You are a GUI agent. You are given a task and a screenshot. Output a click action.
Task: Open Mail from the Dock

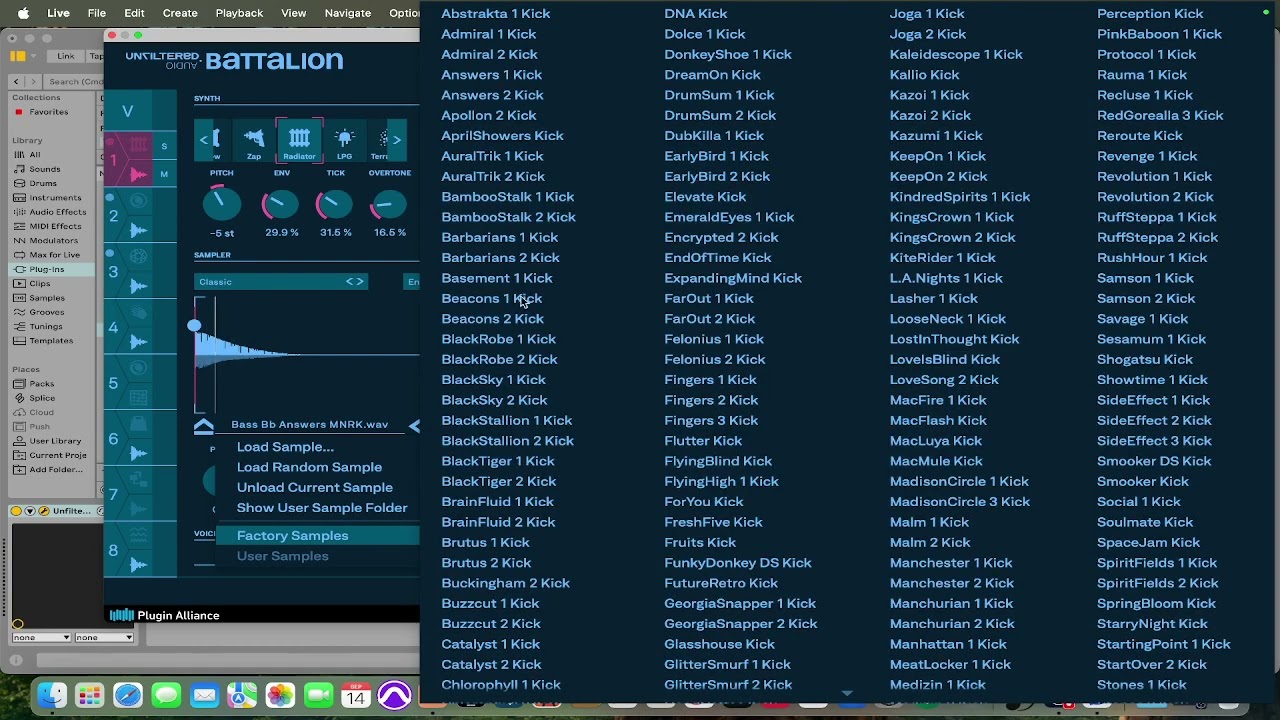pyautogui.click(x=204, y=695)
